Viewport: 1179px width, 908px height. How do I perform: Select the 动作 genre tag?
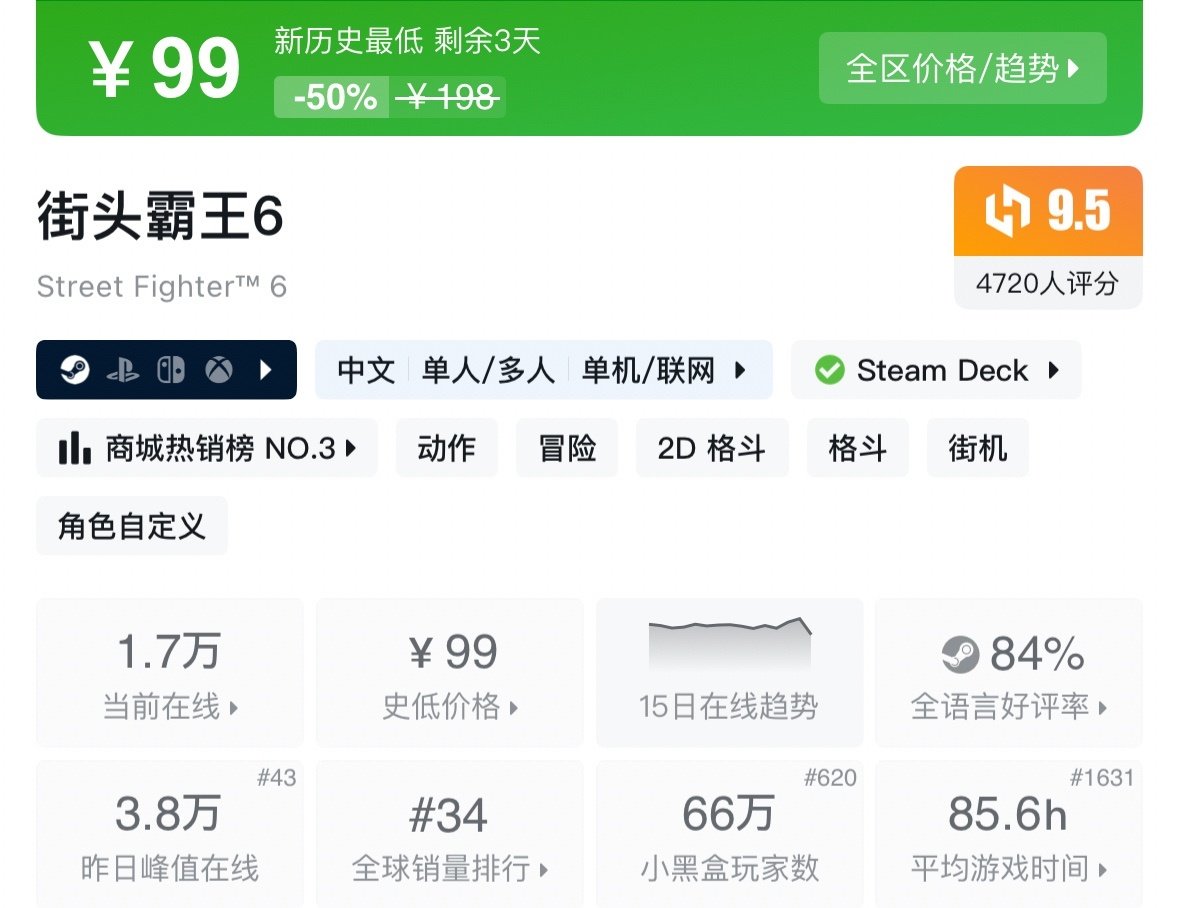(447, 448)
